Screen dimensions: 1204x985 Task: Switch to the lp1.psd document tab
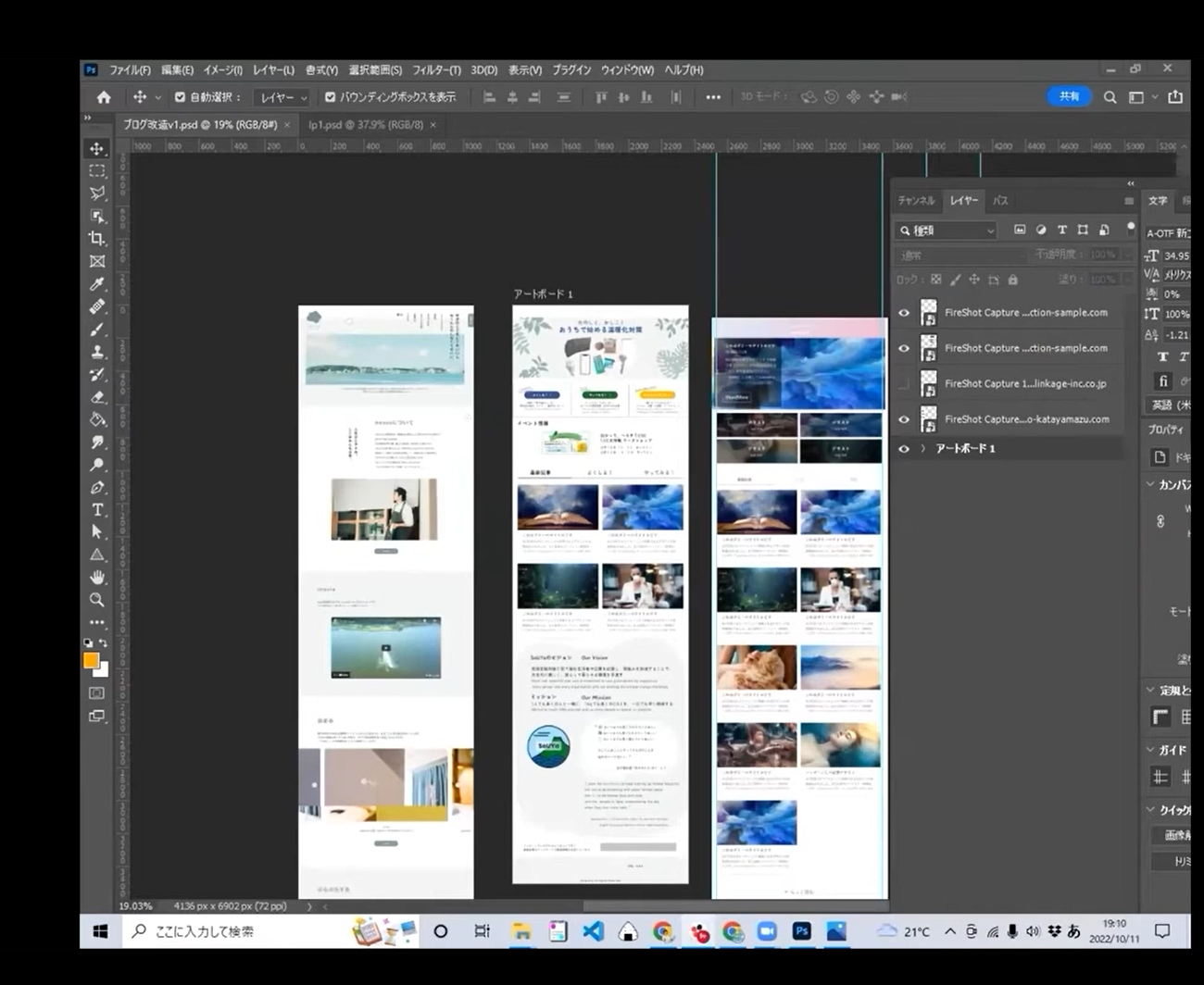(365, 125)
